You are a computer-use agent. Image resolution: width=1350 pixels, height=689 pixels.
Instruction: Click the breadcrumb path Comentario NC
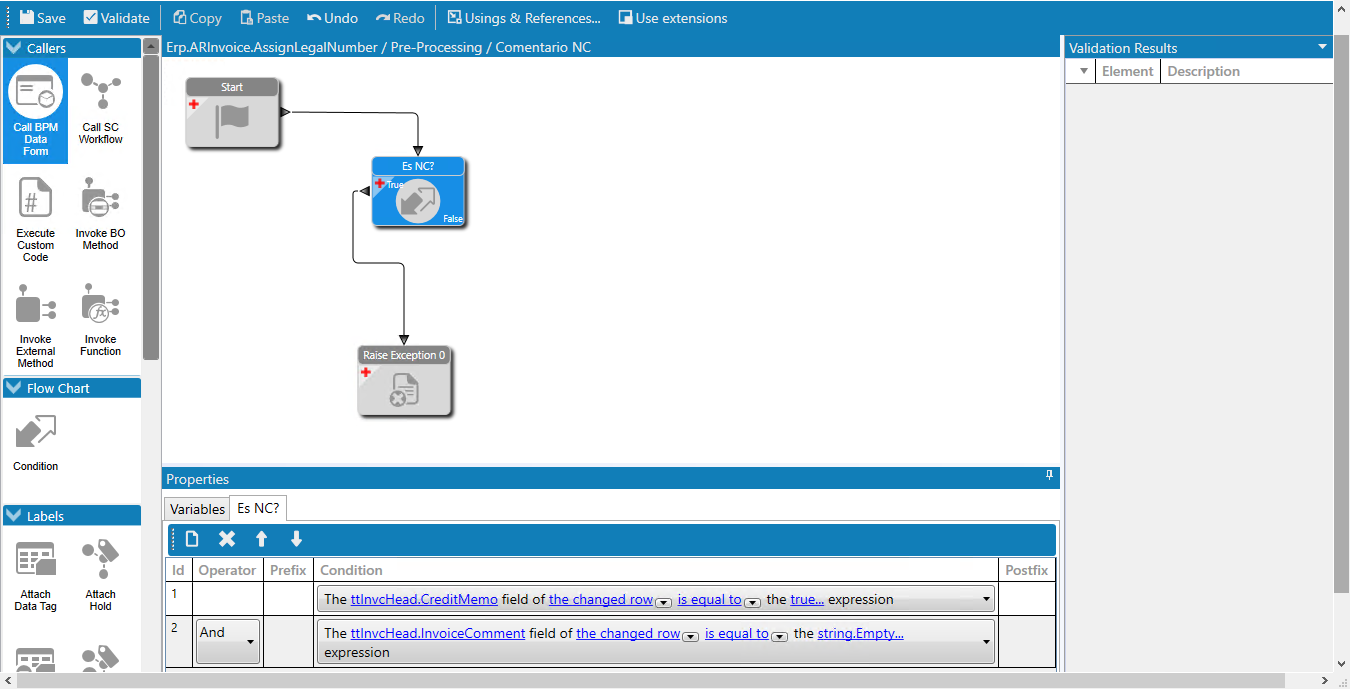point(543,47)
